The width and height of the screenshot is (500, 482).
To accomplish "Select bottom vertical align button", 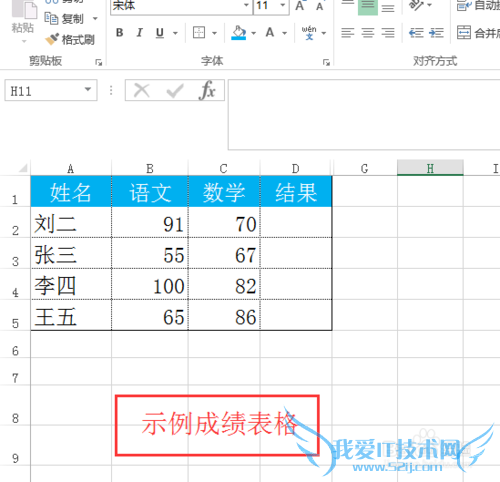I will [388, 7].
